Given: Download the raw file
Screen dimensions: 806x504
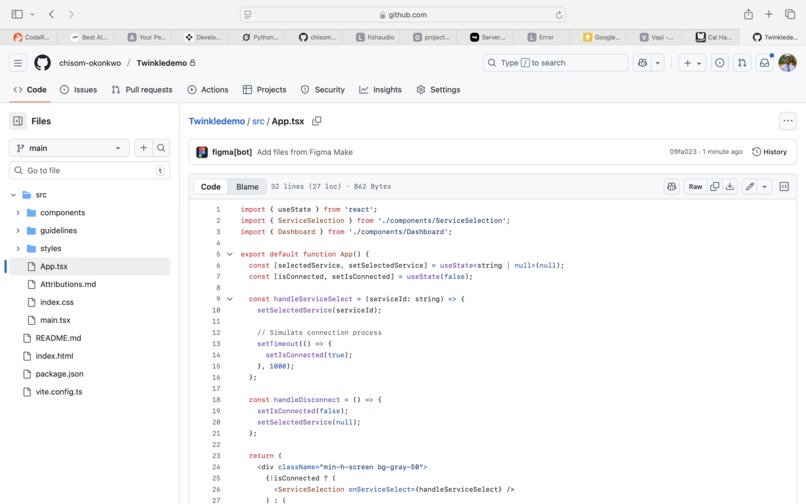Looking at the screenshot, I should 730,187.
